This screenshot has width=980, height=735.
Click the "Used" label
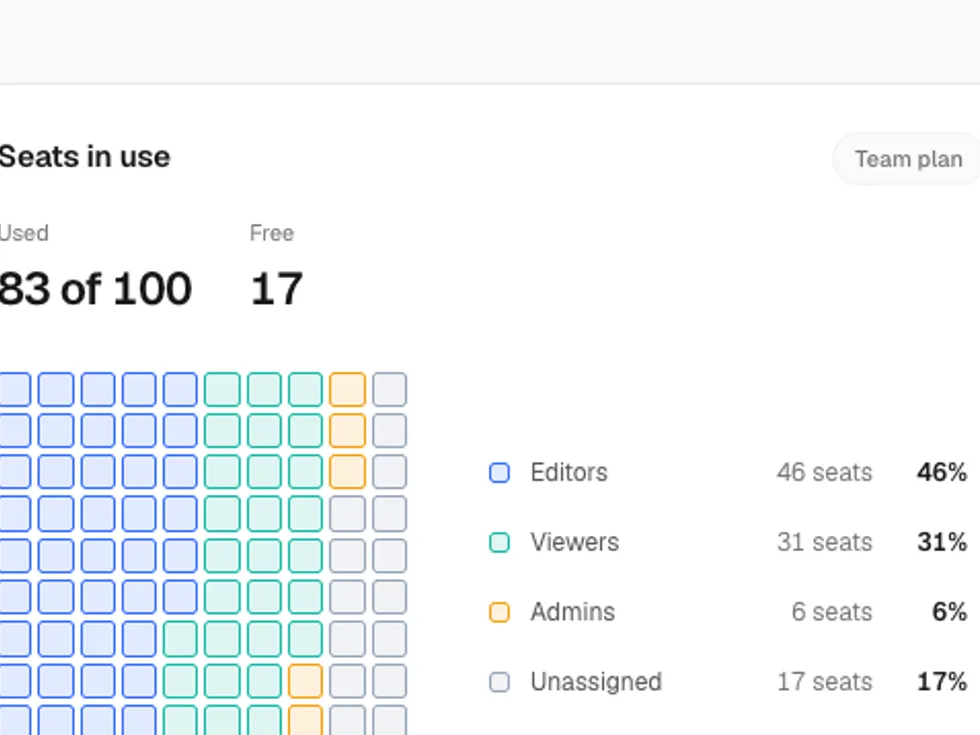[x=24, y=233]
